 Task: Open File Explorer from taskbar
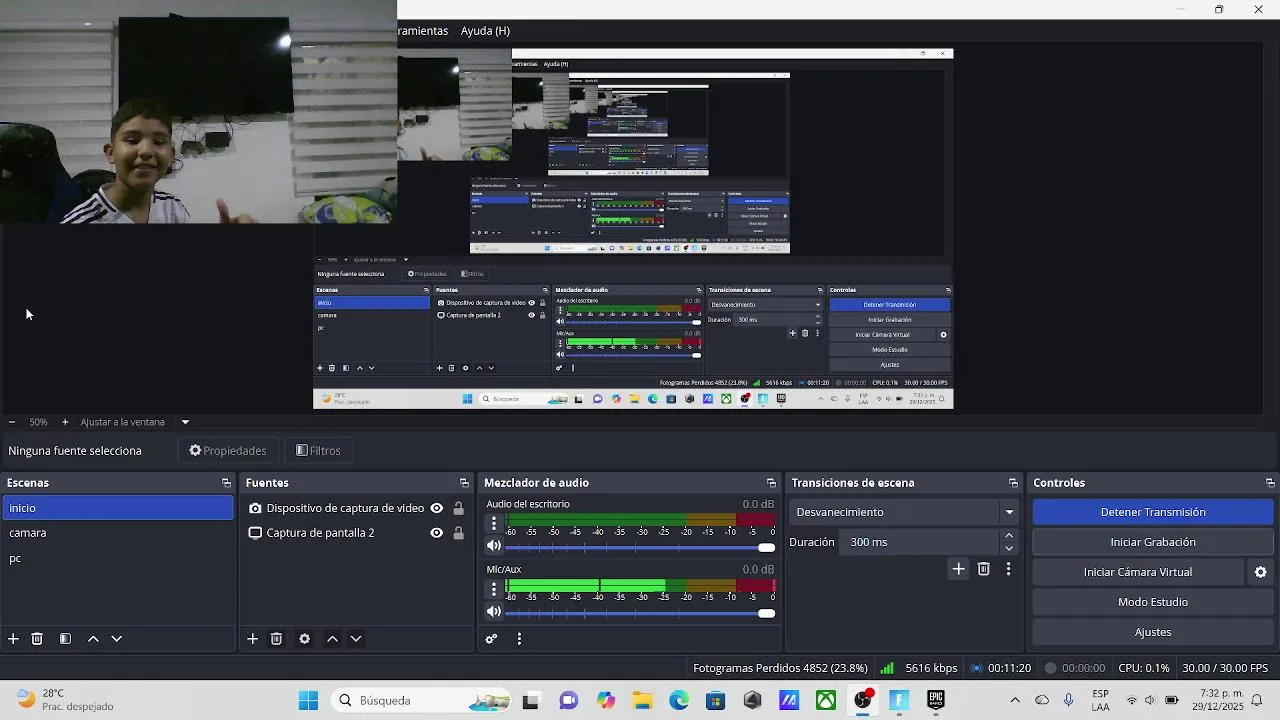(x=642, y=700)
